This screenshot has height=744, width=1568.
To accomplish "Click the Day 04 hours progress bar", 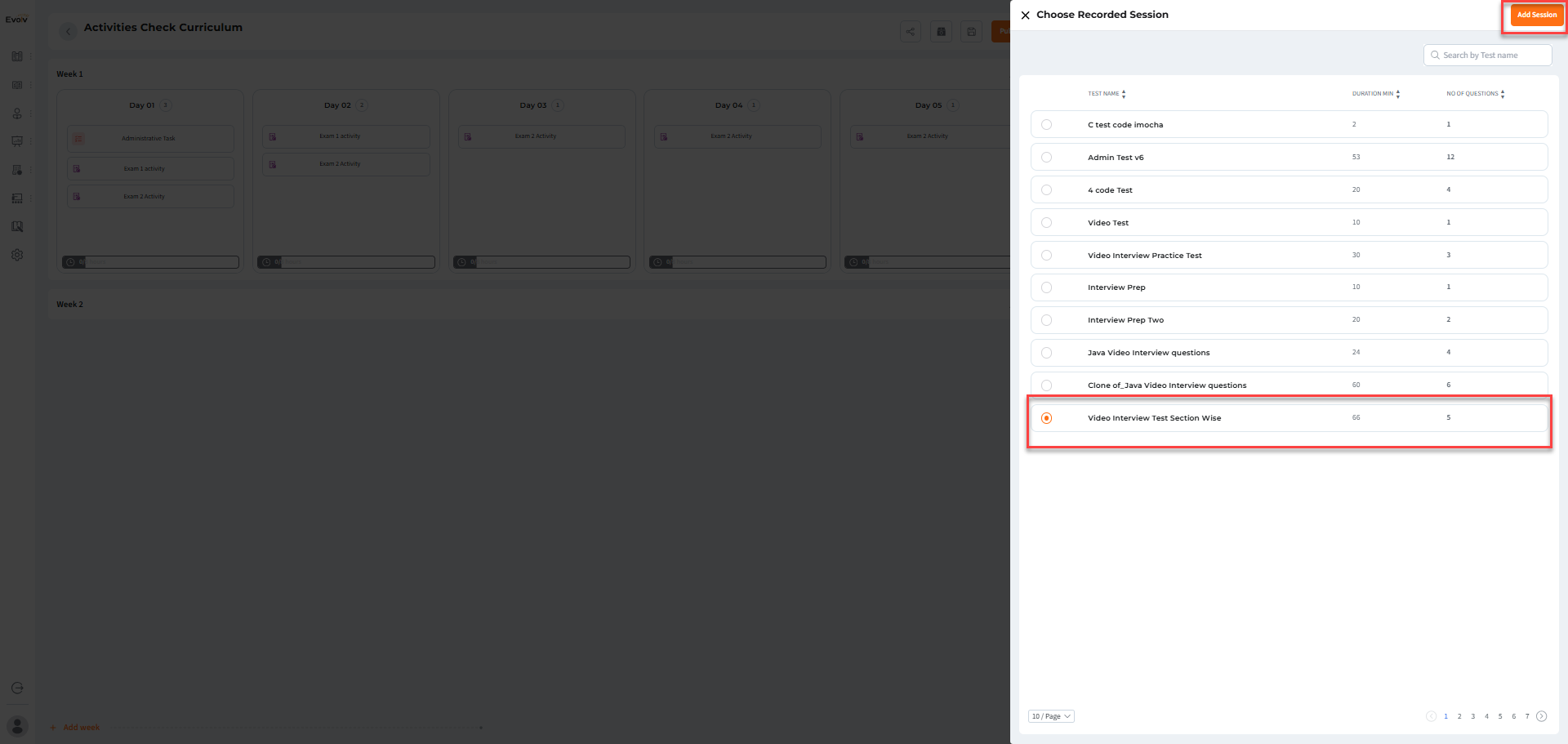I will tap(737, 262).
